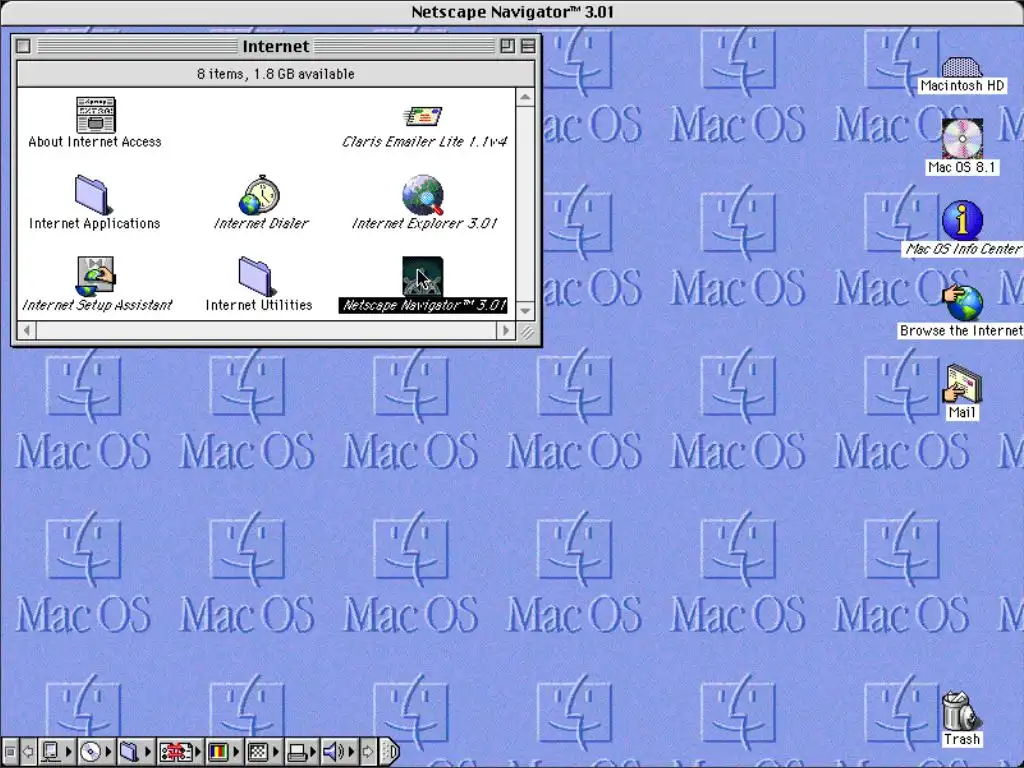Select the Mail desktop icon
This screenshot has height=768, width=1024.
(x=962, y=384)
